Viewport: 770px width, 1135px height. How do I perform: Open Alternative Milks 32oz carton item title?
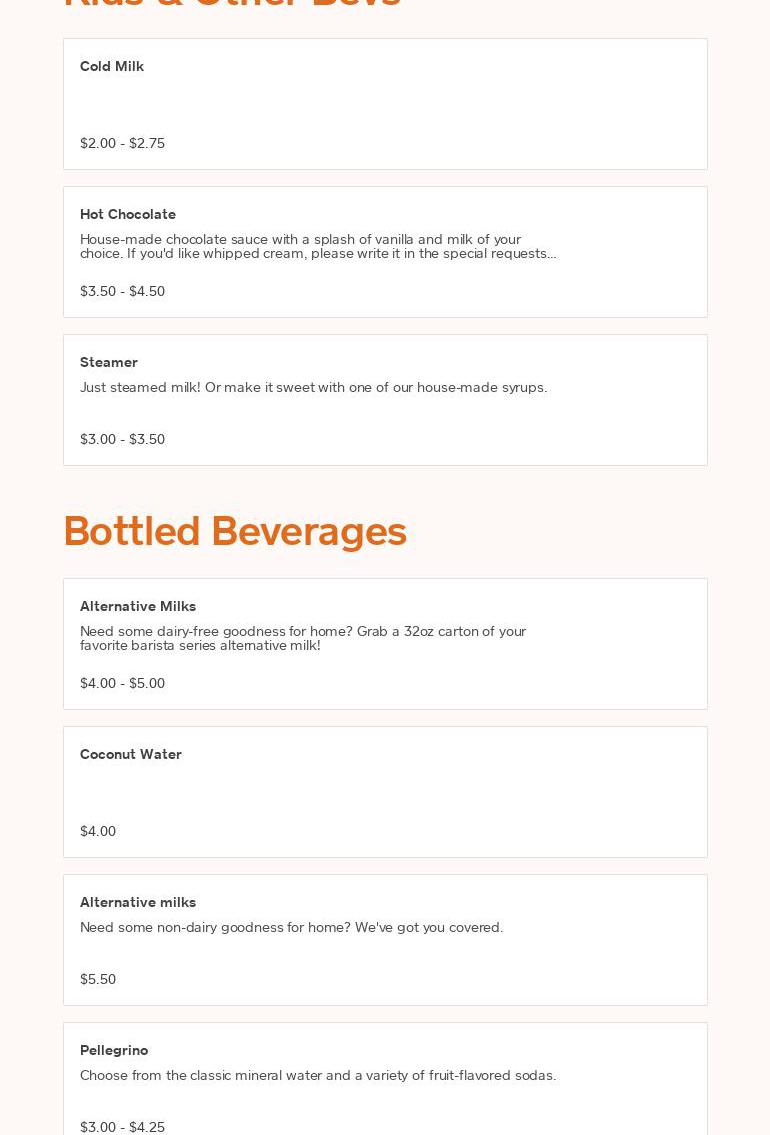138,606
